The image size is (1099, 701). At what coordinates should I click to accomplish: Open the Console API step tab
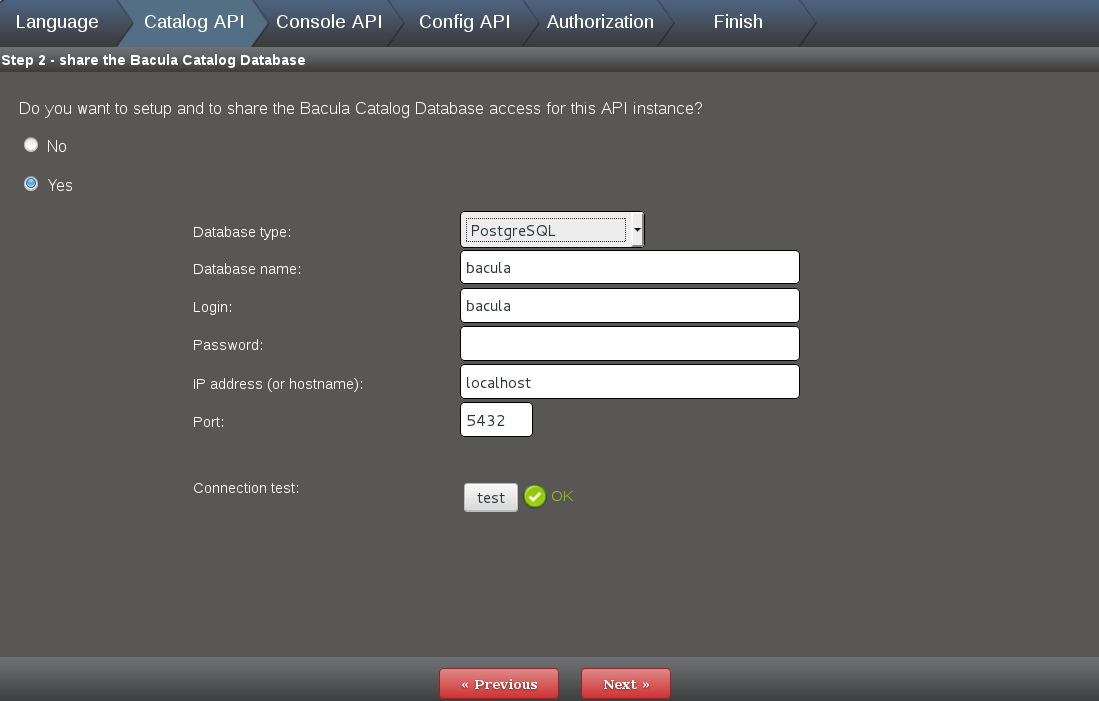click(x=329, y=22)
